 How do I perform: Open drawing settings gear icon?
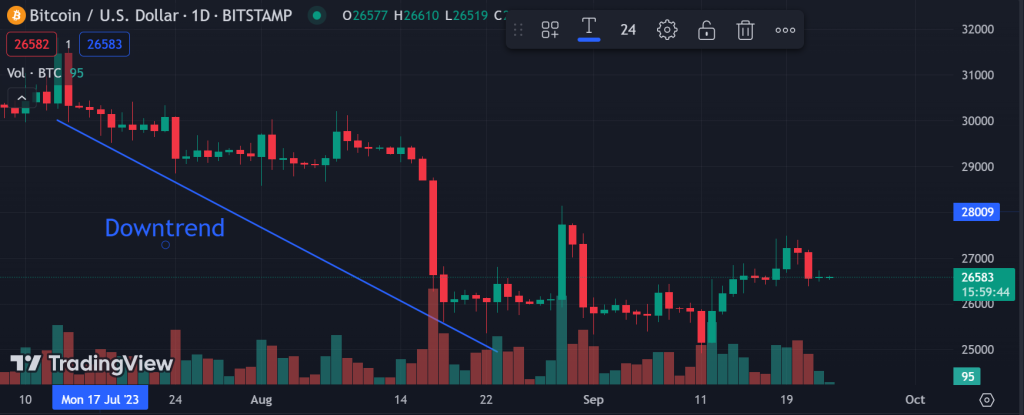pyautogui.click(x=667, y=29)
